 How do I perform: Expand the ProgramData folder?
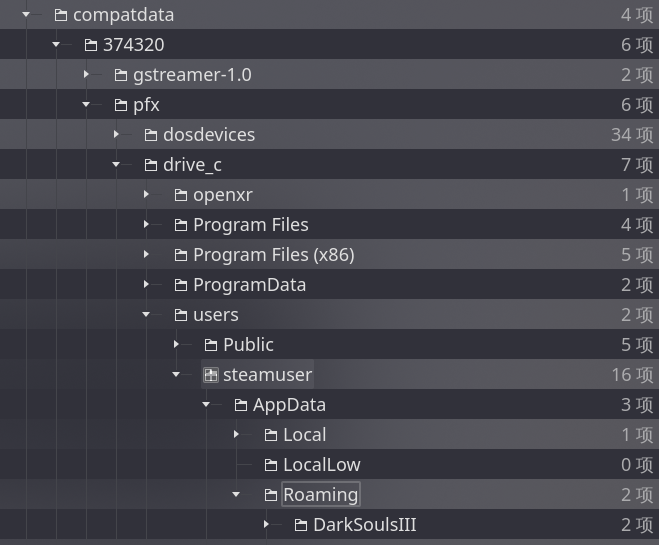coord(147,285)
